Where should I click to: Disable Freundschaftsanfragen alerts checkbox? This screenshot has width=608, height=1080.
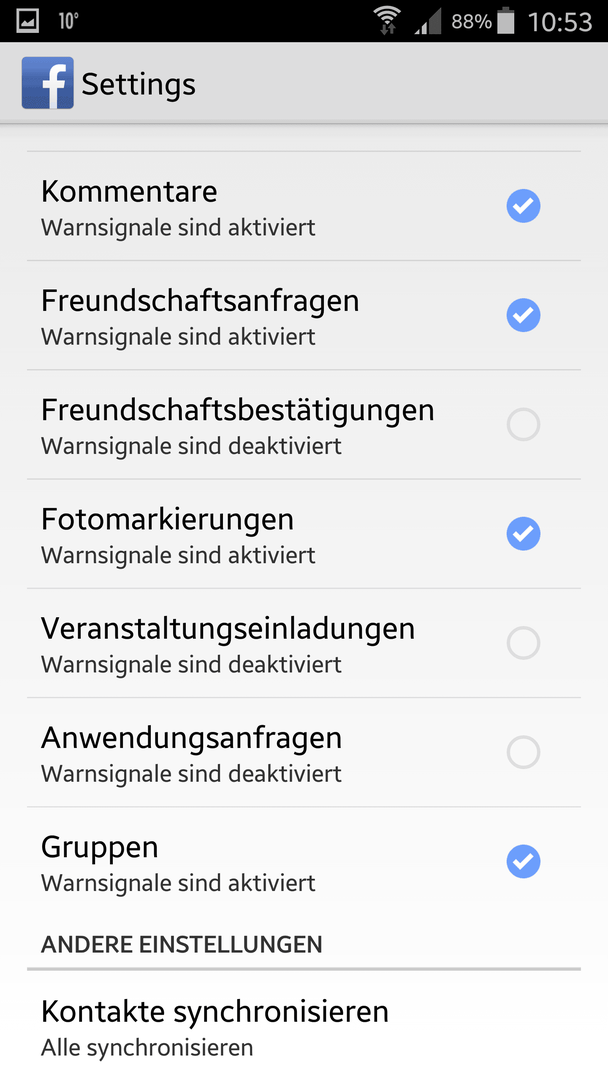(x=523, y=315)
